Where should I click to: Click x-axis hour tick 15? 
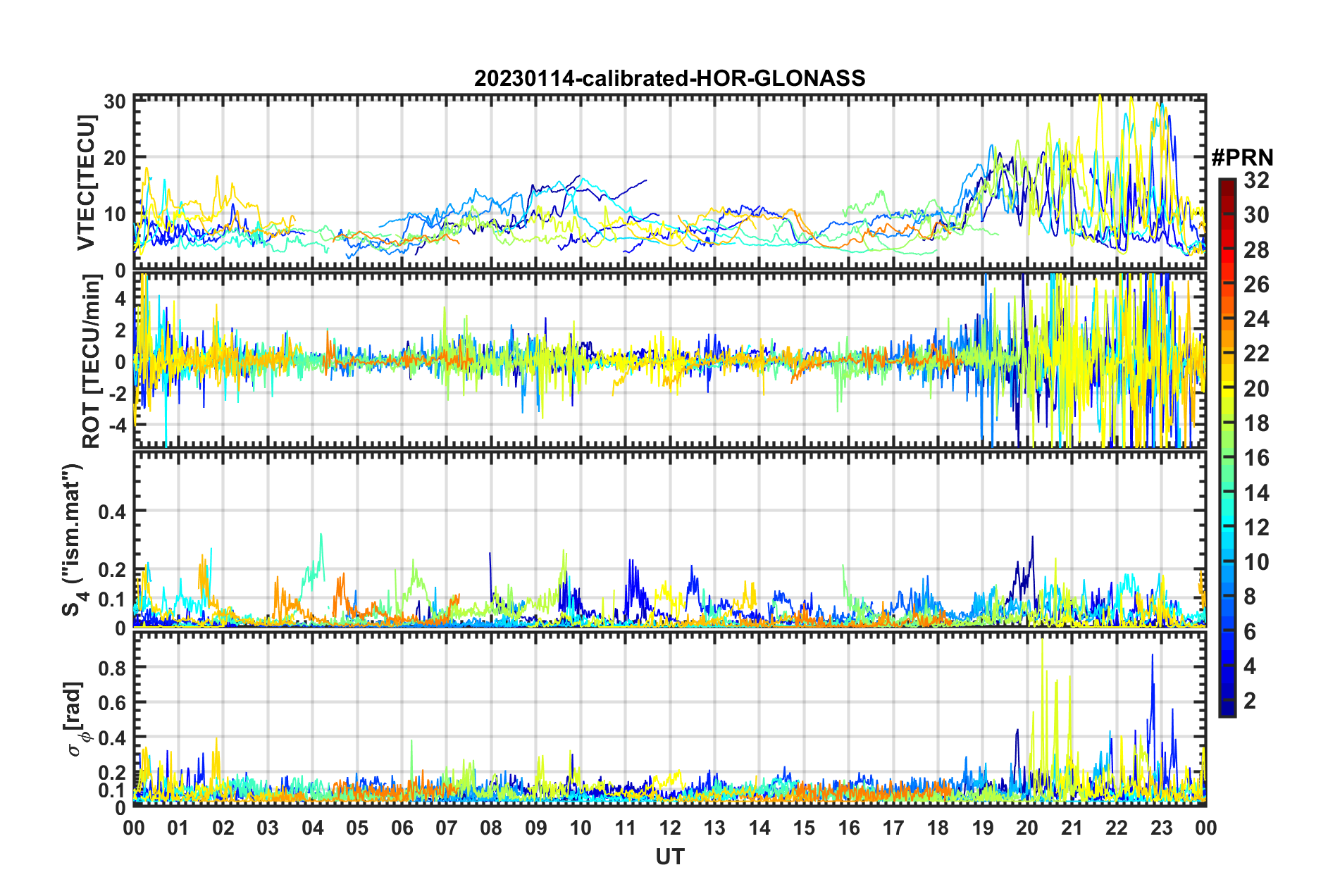[804, 828]
